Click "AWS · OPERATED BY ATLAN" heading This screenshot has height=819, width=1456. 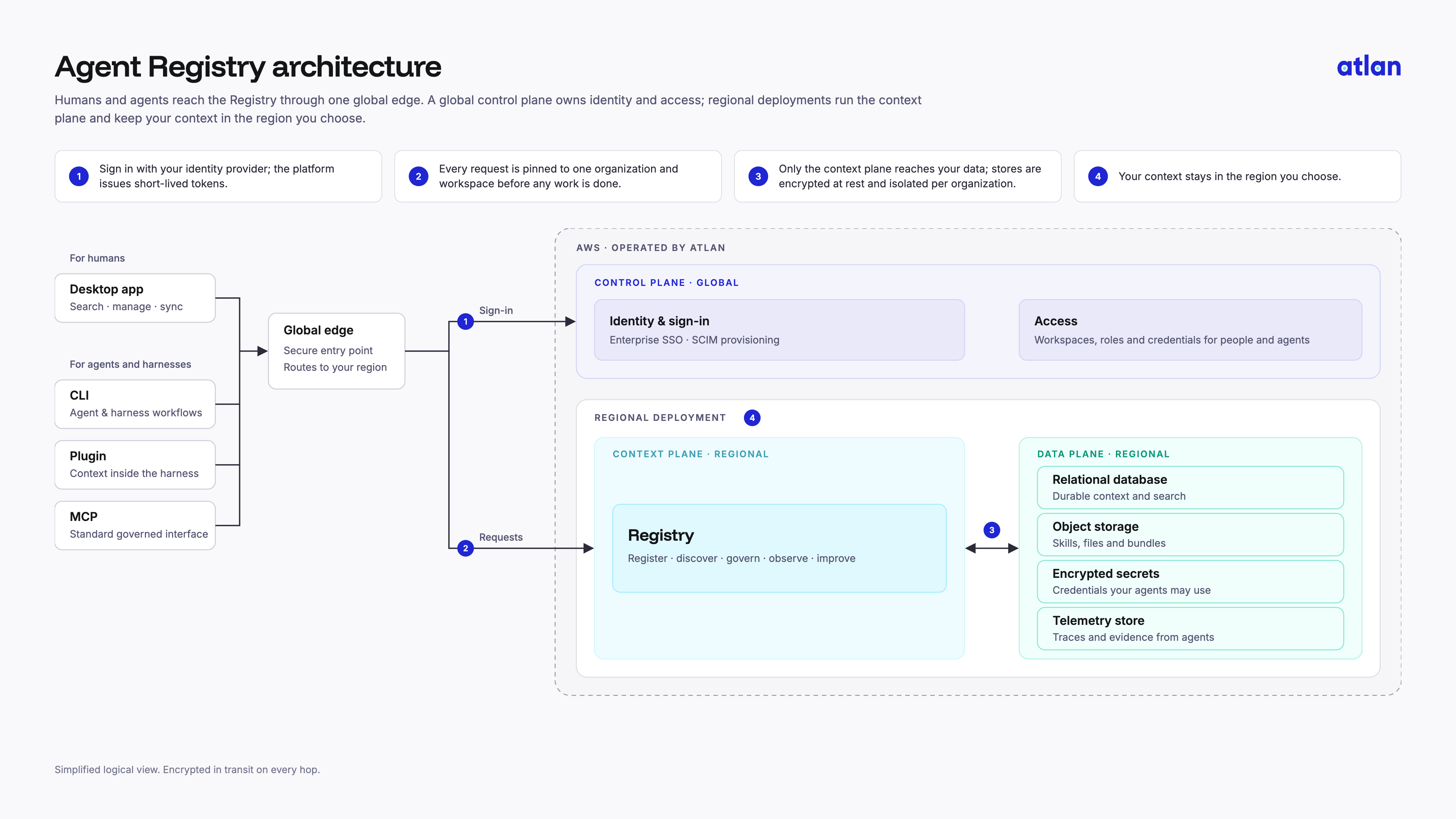click(651, 248)
